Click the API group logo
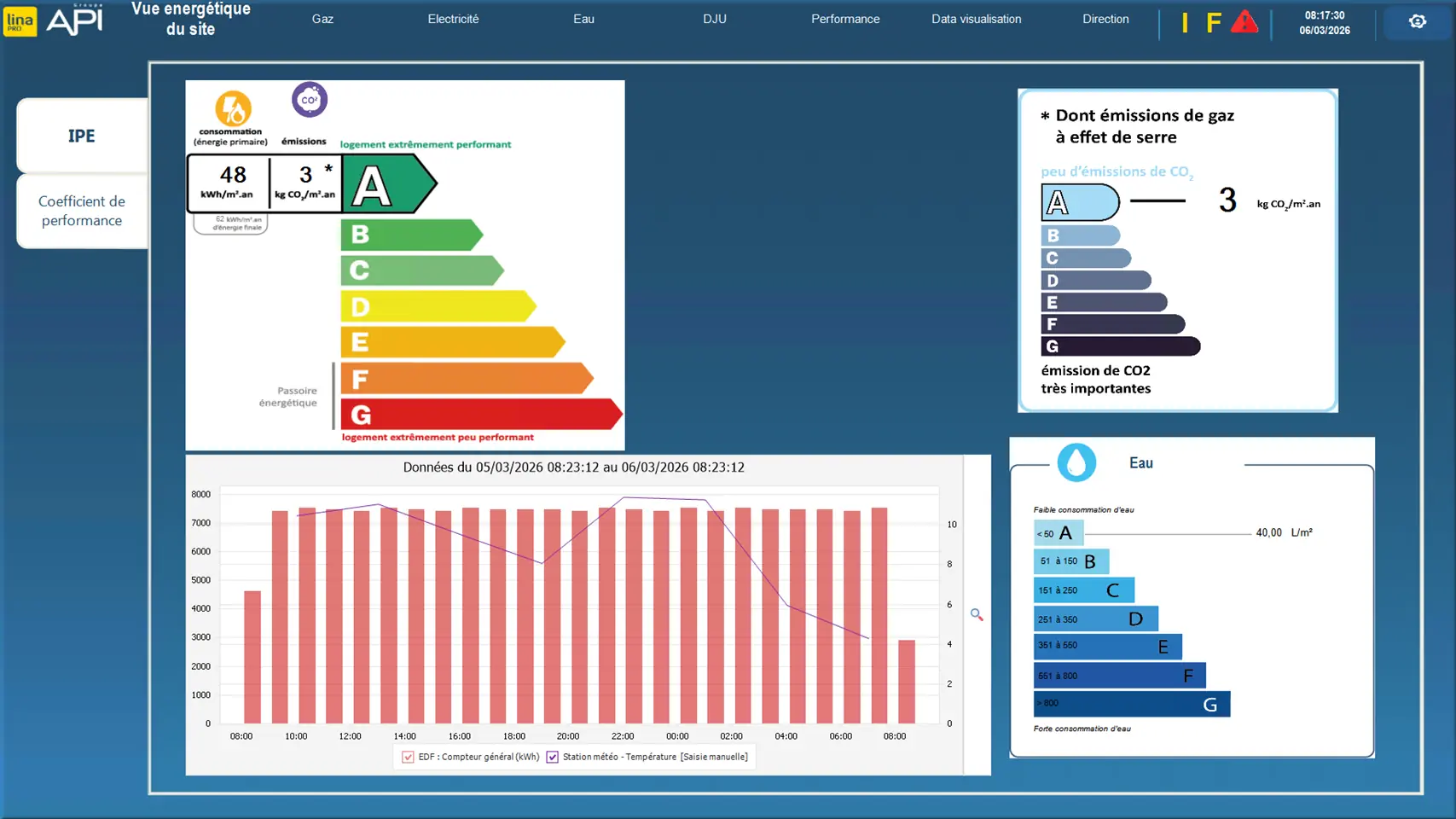The height and width of the screenshot is (819, 1456). tap(75, 20)
